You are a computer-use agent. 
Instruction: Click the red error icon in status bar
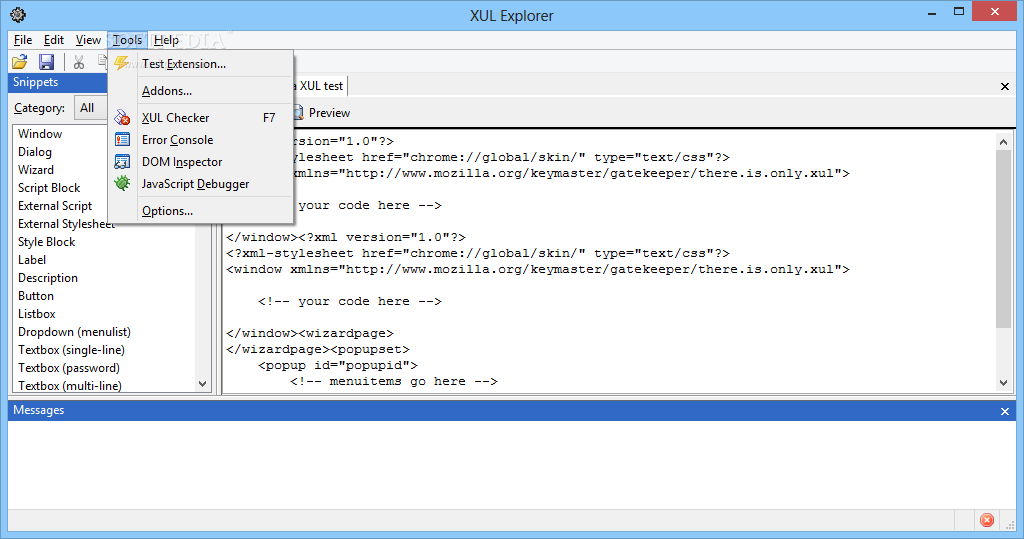987,520
